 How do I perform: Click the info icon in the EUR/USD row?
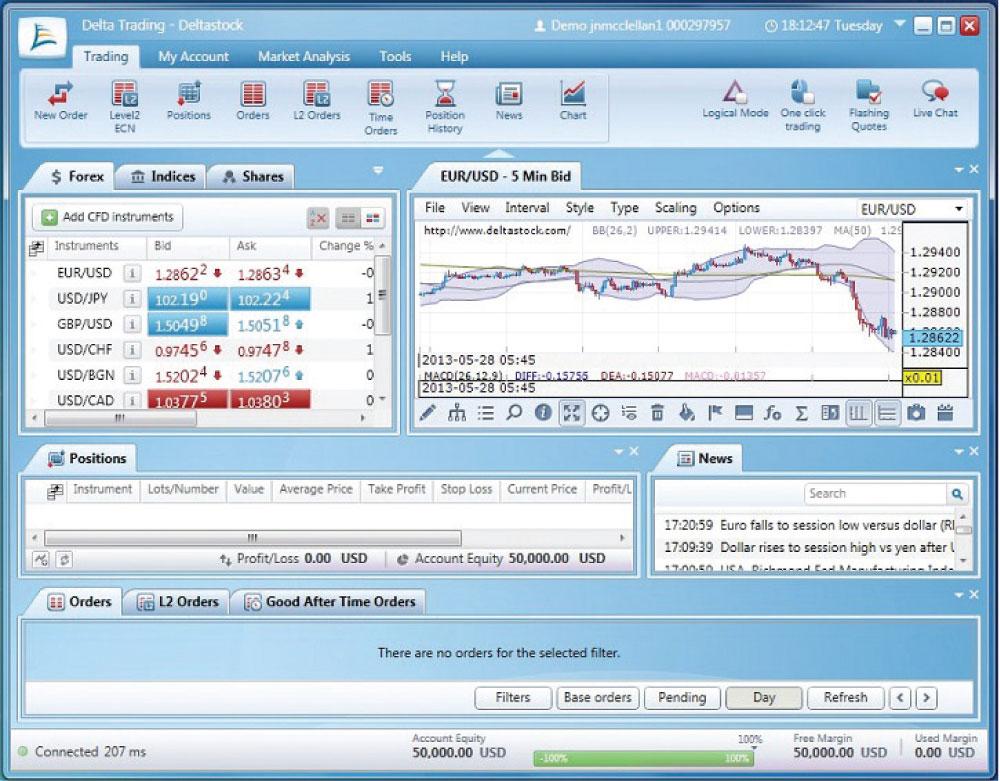point(131,274)
